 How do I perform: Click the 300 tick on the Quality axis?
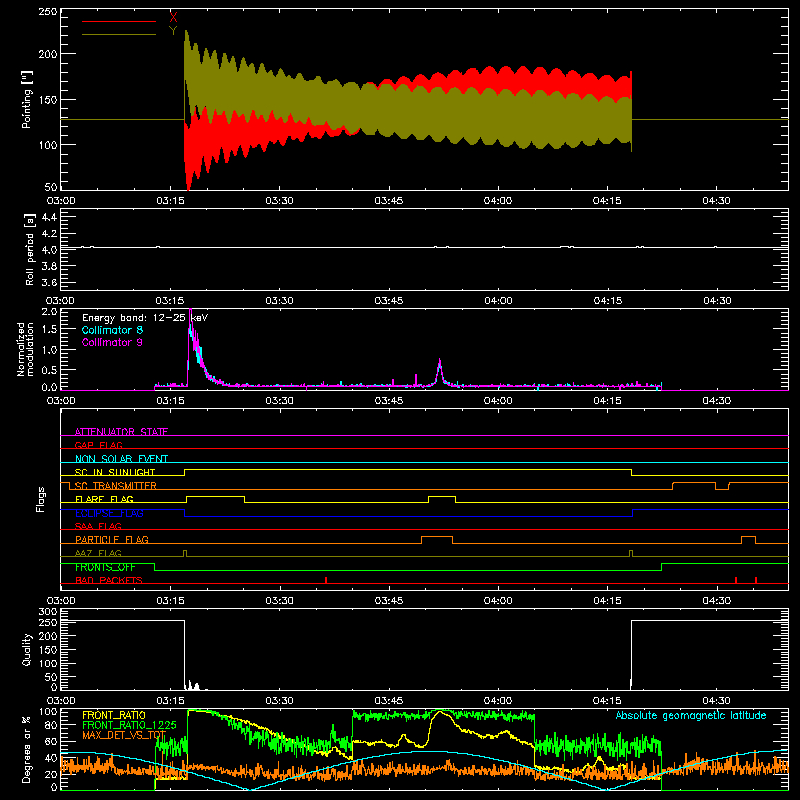[x=48, y=612]
